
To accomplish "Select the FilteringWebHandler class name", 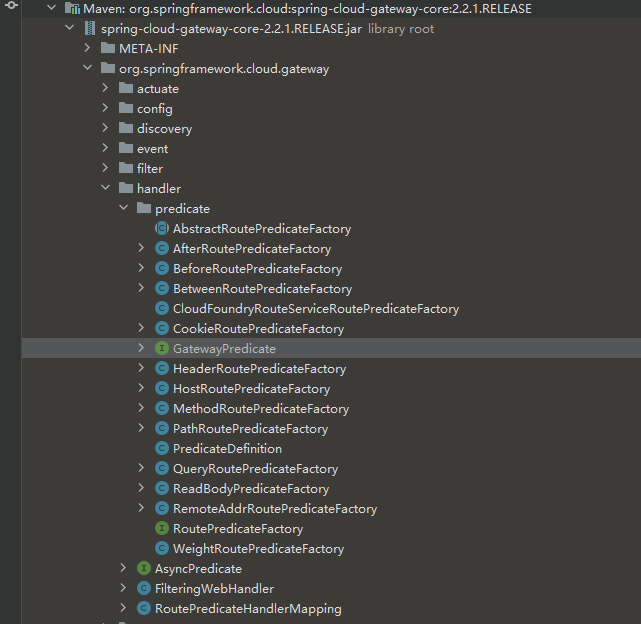I will [x=214, y=588].
